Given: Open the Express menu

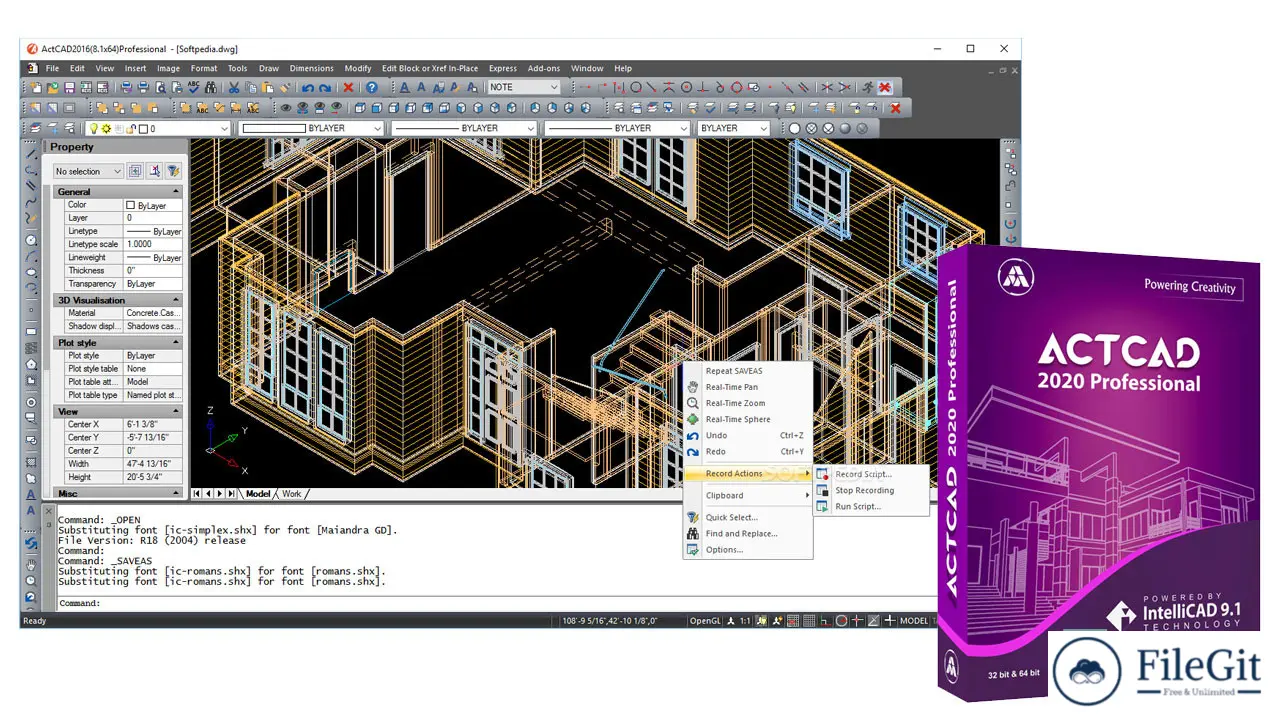Looking at the screenshot, I should [503, 68].
